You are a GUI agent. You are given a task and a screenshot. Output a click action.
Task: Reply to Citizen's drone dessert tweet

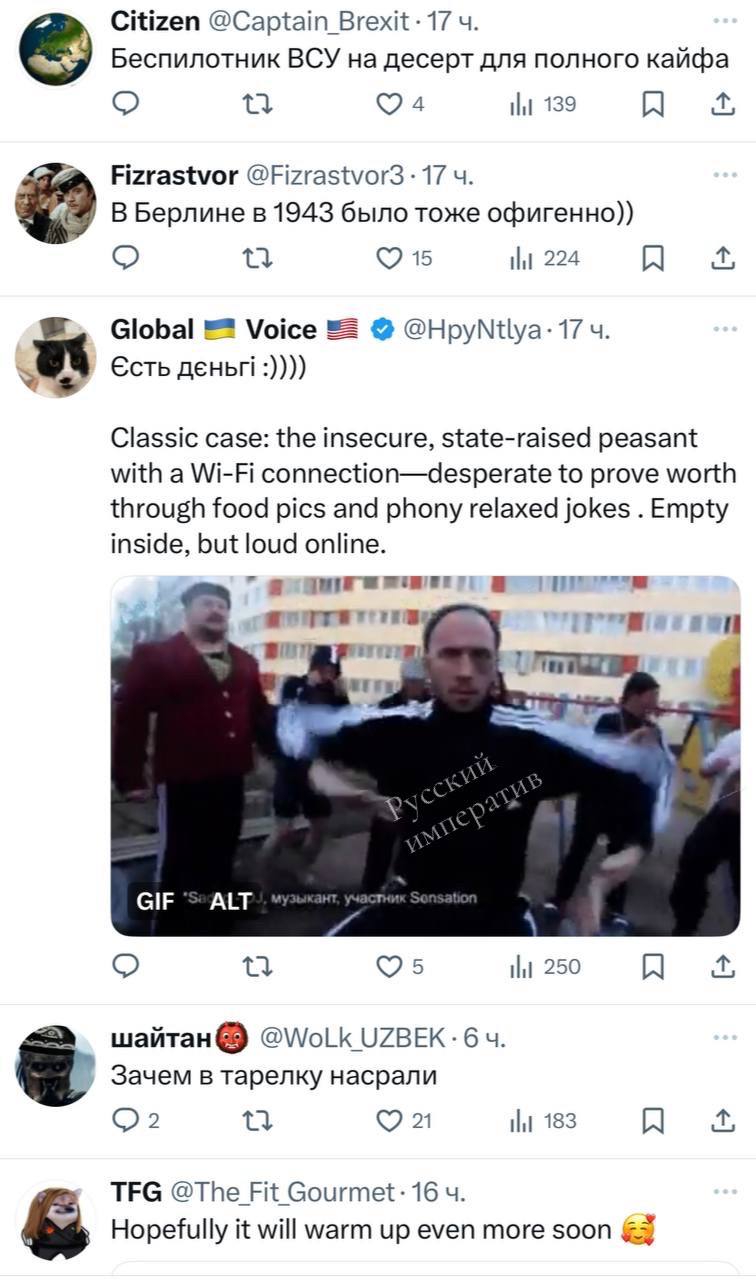click(125, 104)
